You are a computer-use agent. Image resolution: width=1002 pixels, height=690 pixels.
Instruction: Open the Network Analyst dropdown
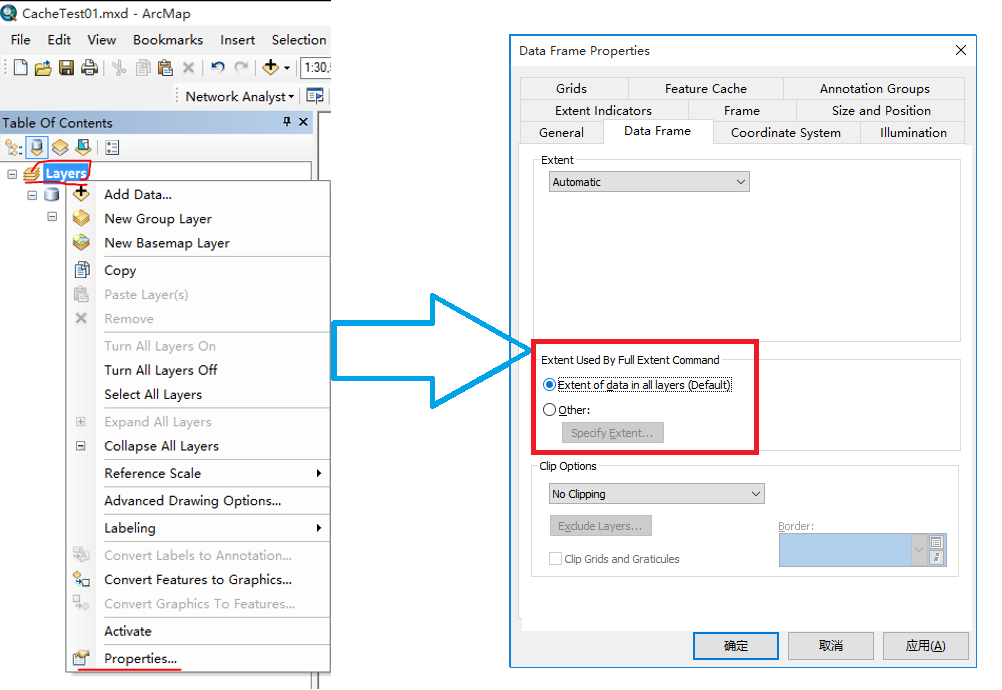pos(240,96)
